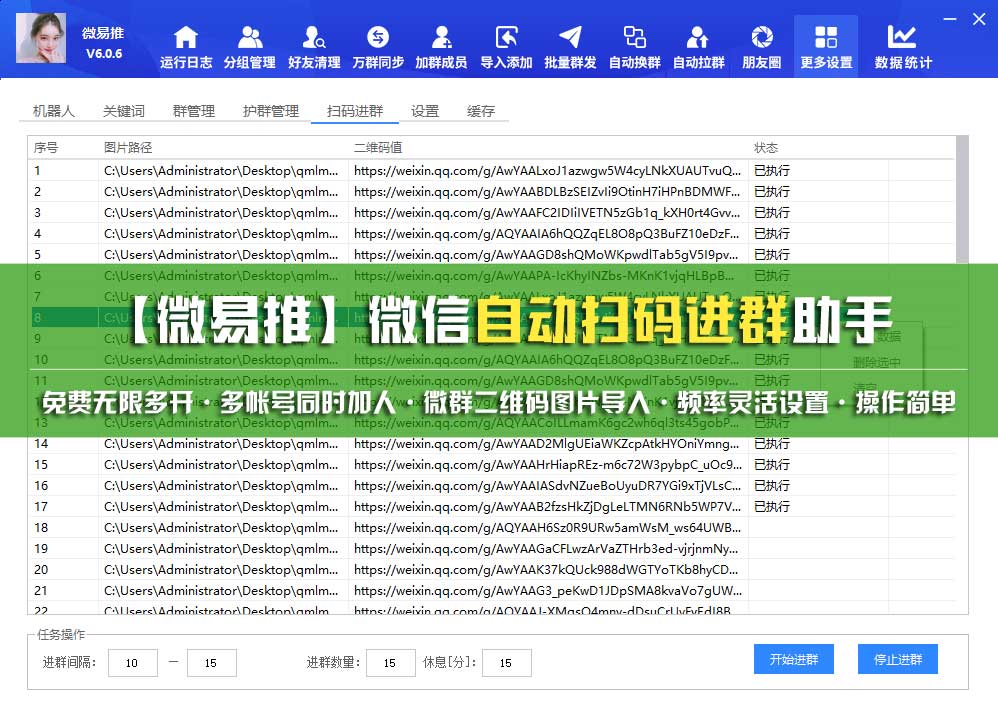998x701 pixels.
Task: Open 分组管理 group management
Action: (249, 47)
